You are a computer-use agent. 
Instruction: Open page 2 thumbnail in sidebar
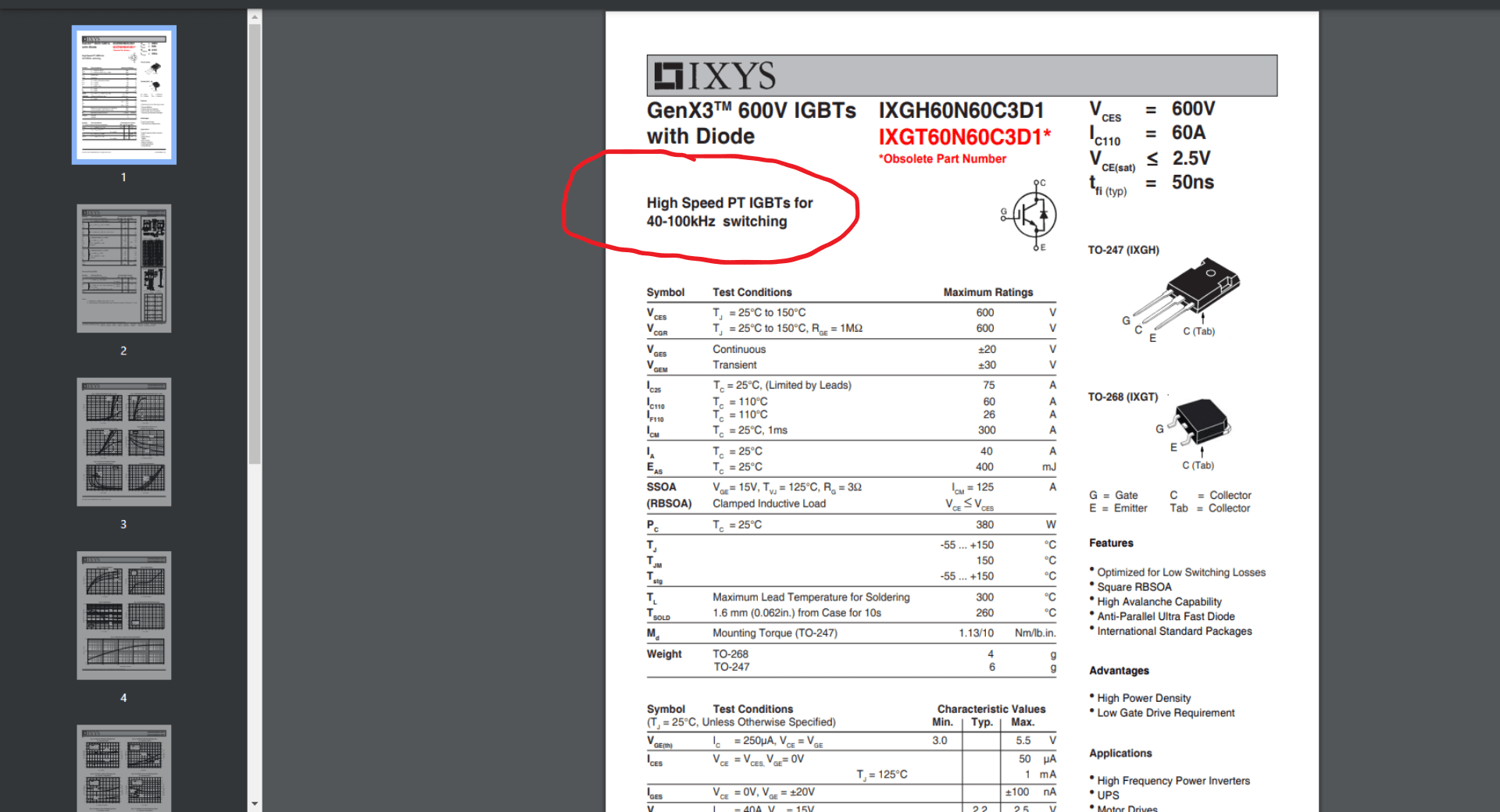tap(124, 268)
